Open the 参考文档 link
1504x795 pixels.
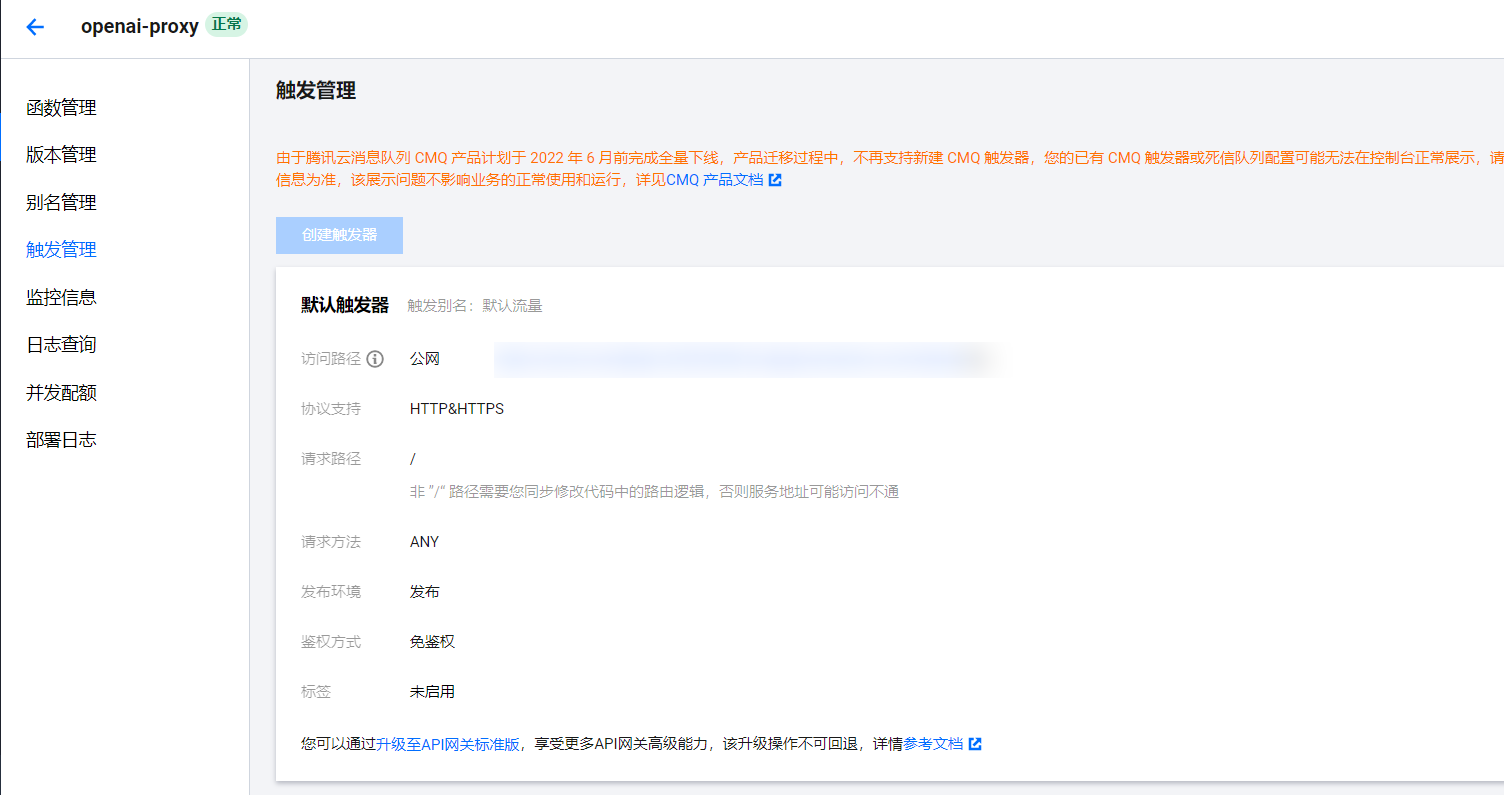[939, 744]
